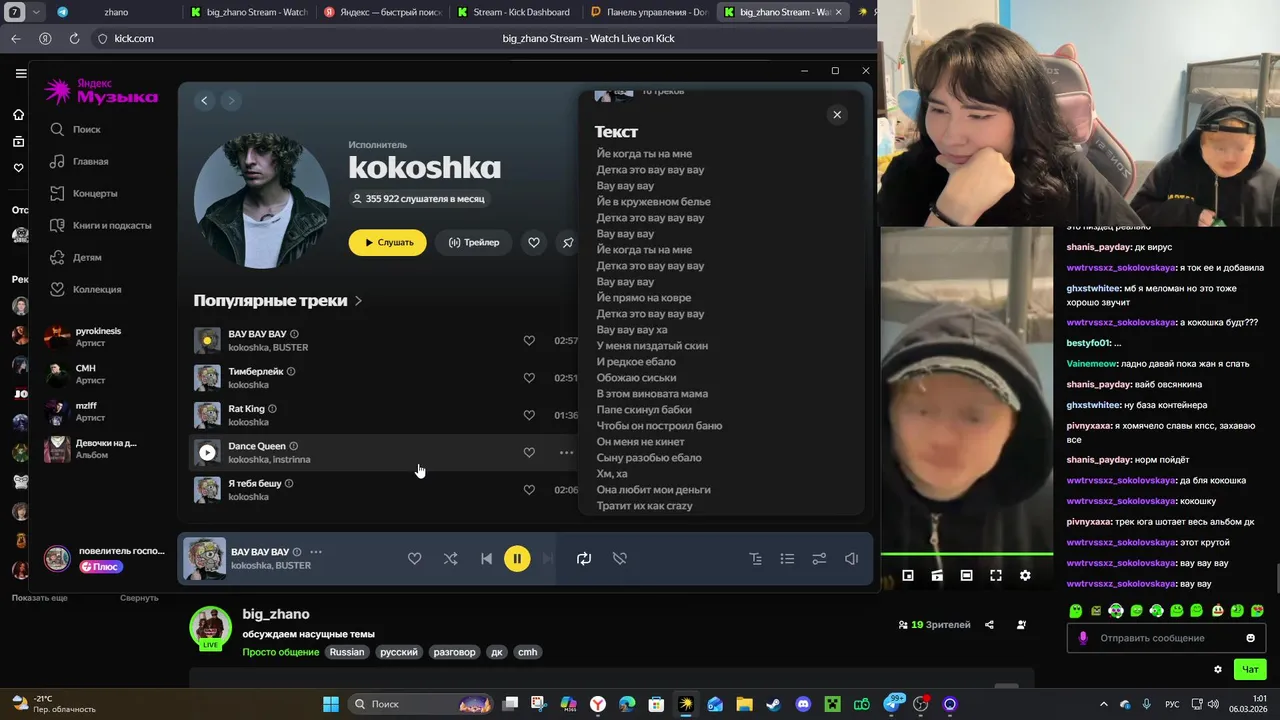The image size is (1280, 720).
Task: Open Steam from the Windows taskbar
Action: coord(773,704)
